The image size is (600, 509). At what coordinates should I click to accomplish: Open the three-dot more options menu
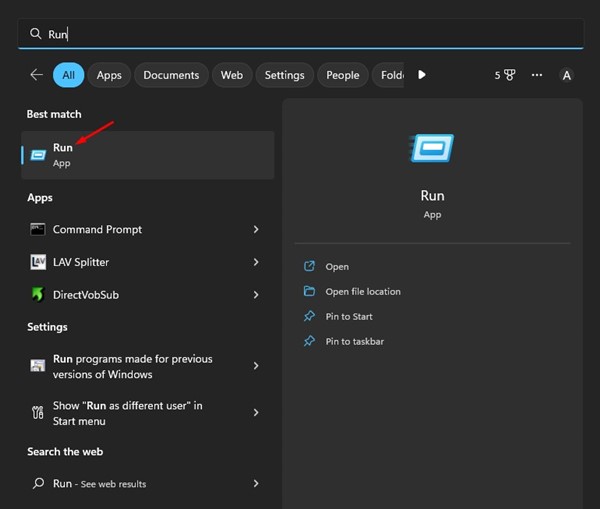point(537,75)
